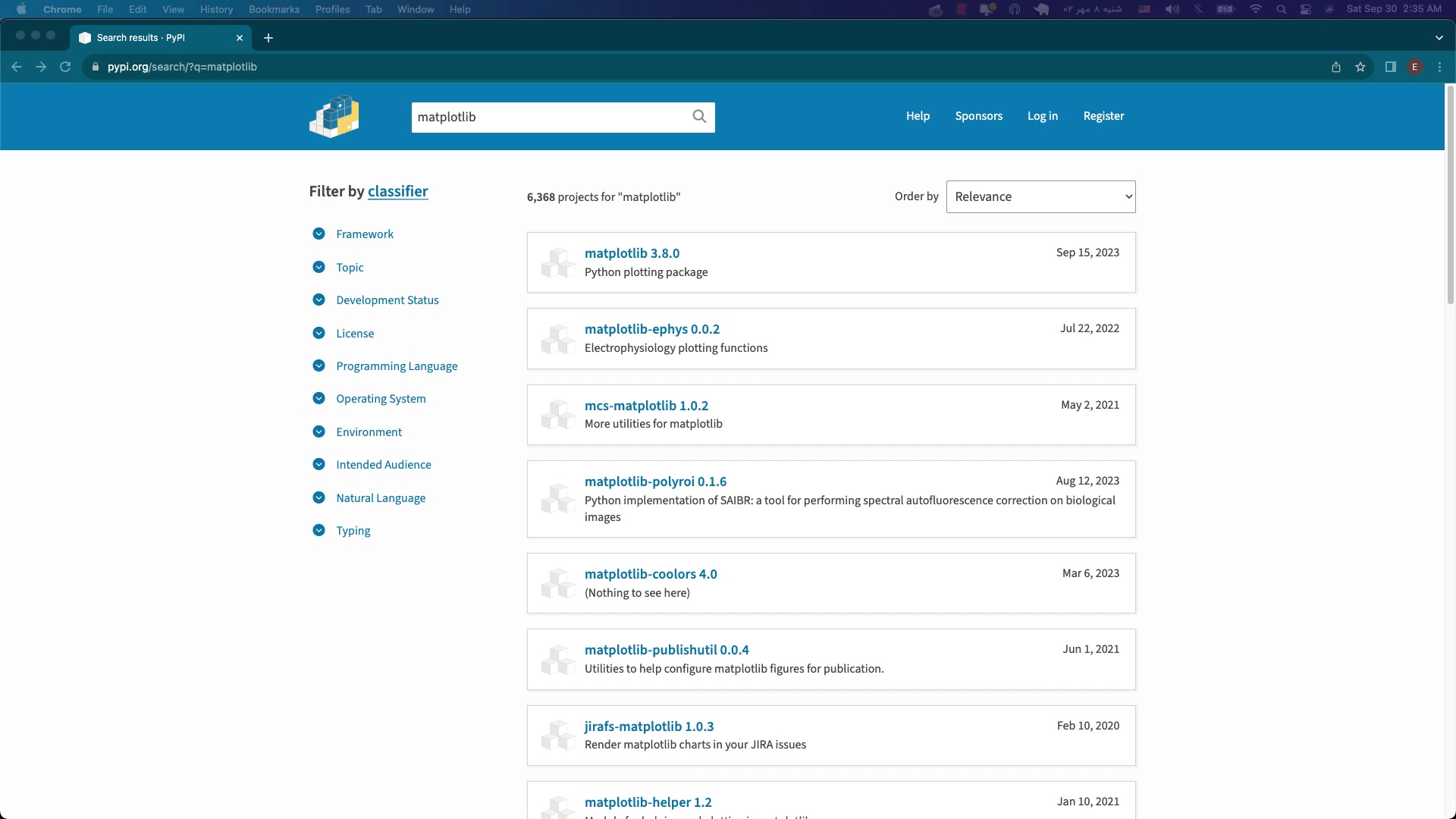Click the share page icon

click(1336, 67)
